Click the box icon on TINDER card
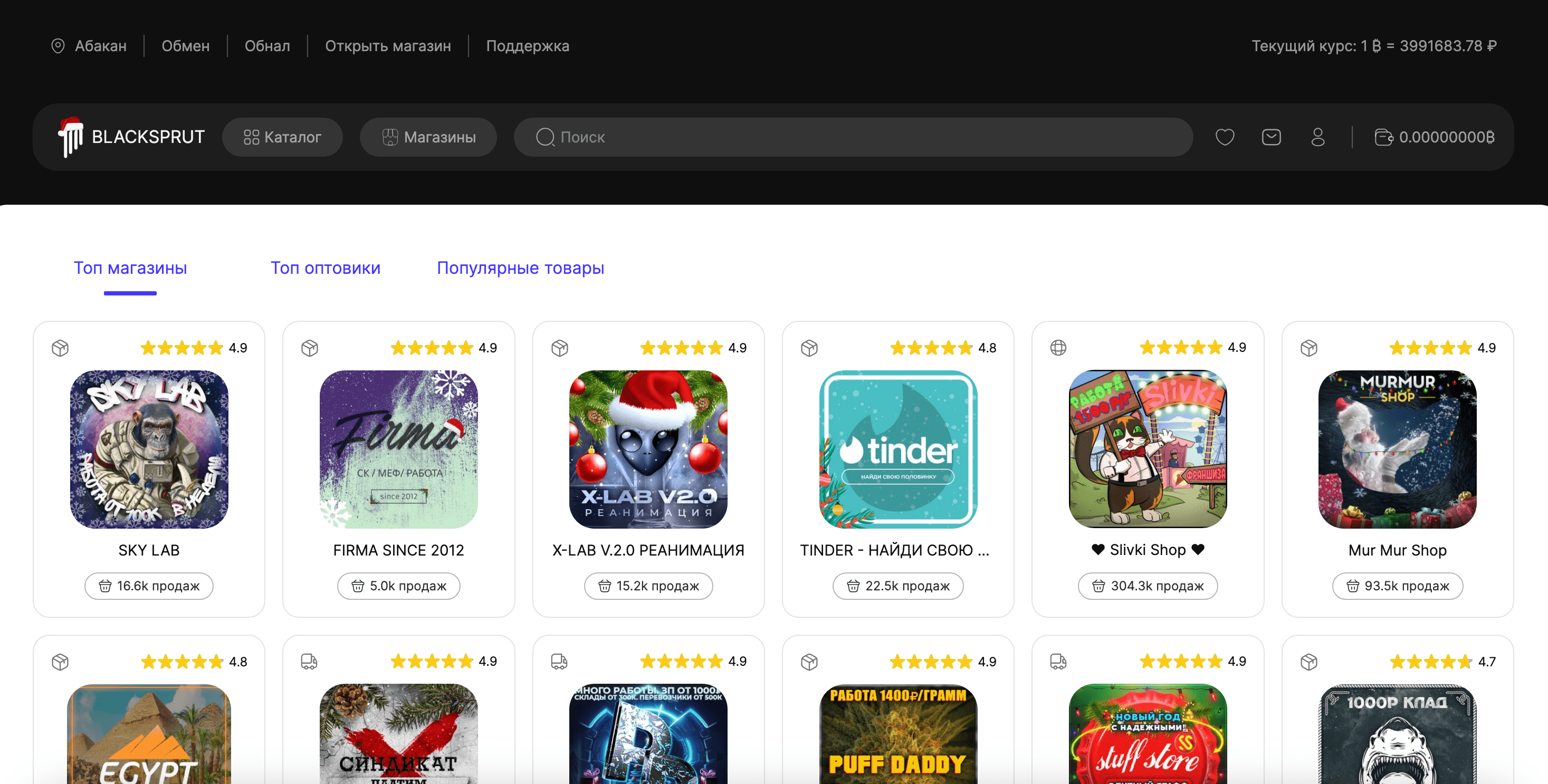 (x=809, y=348)
